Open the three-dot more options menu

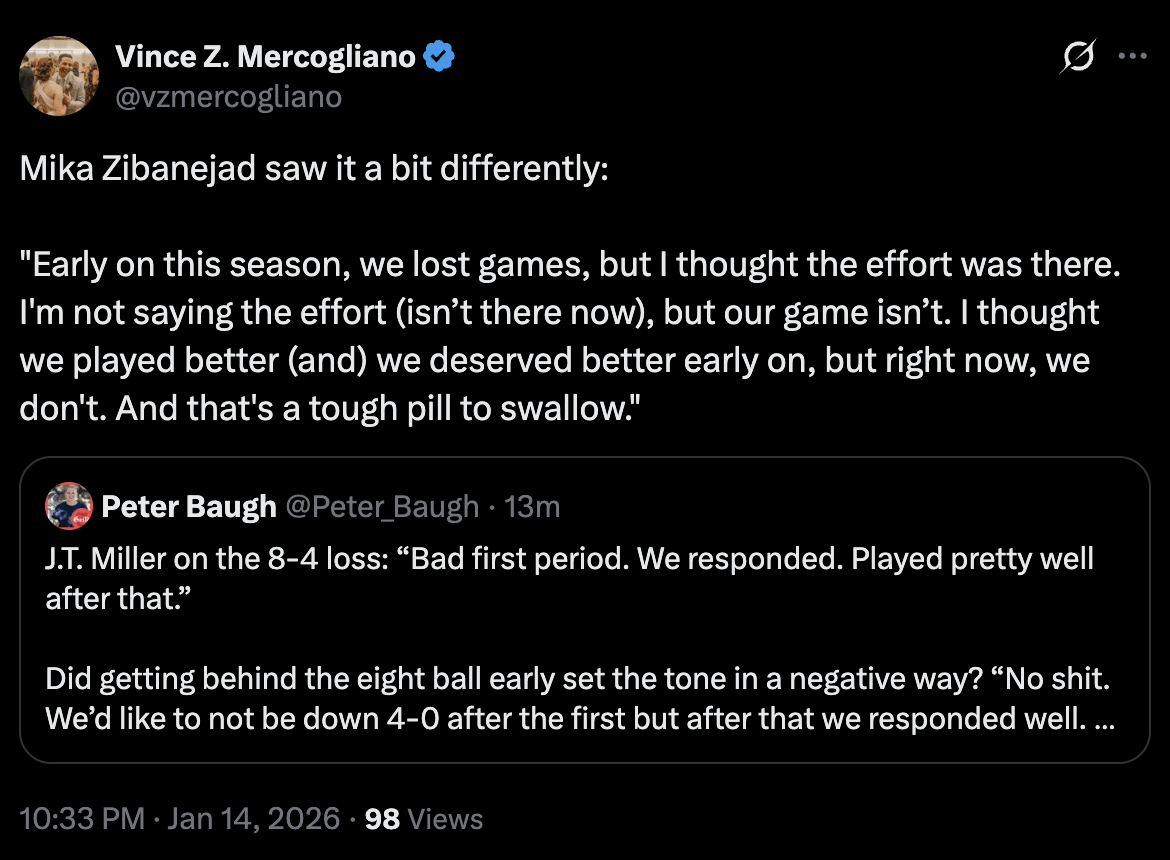pyautogui.click(x=1131, y=58)
